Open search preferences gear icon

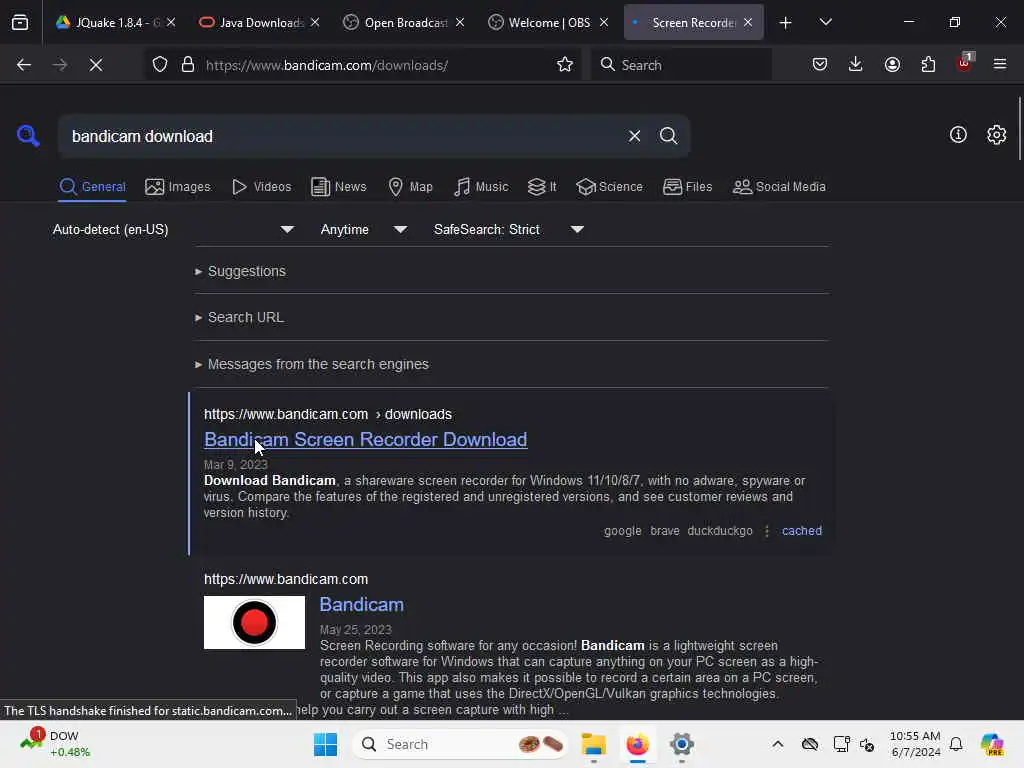point(997,135)
